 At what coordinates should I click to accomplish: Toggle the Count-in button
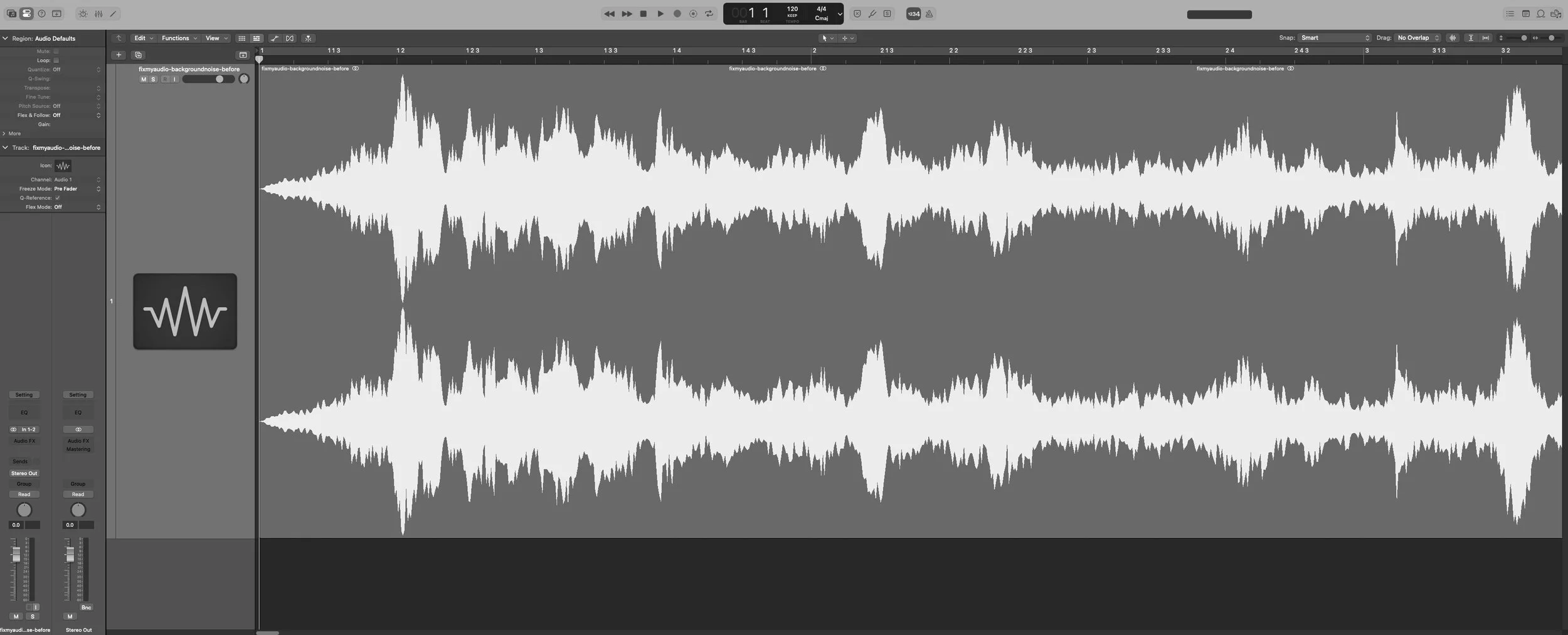(x=914, y=14)
